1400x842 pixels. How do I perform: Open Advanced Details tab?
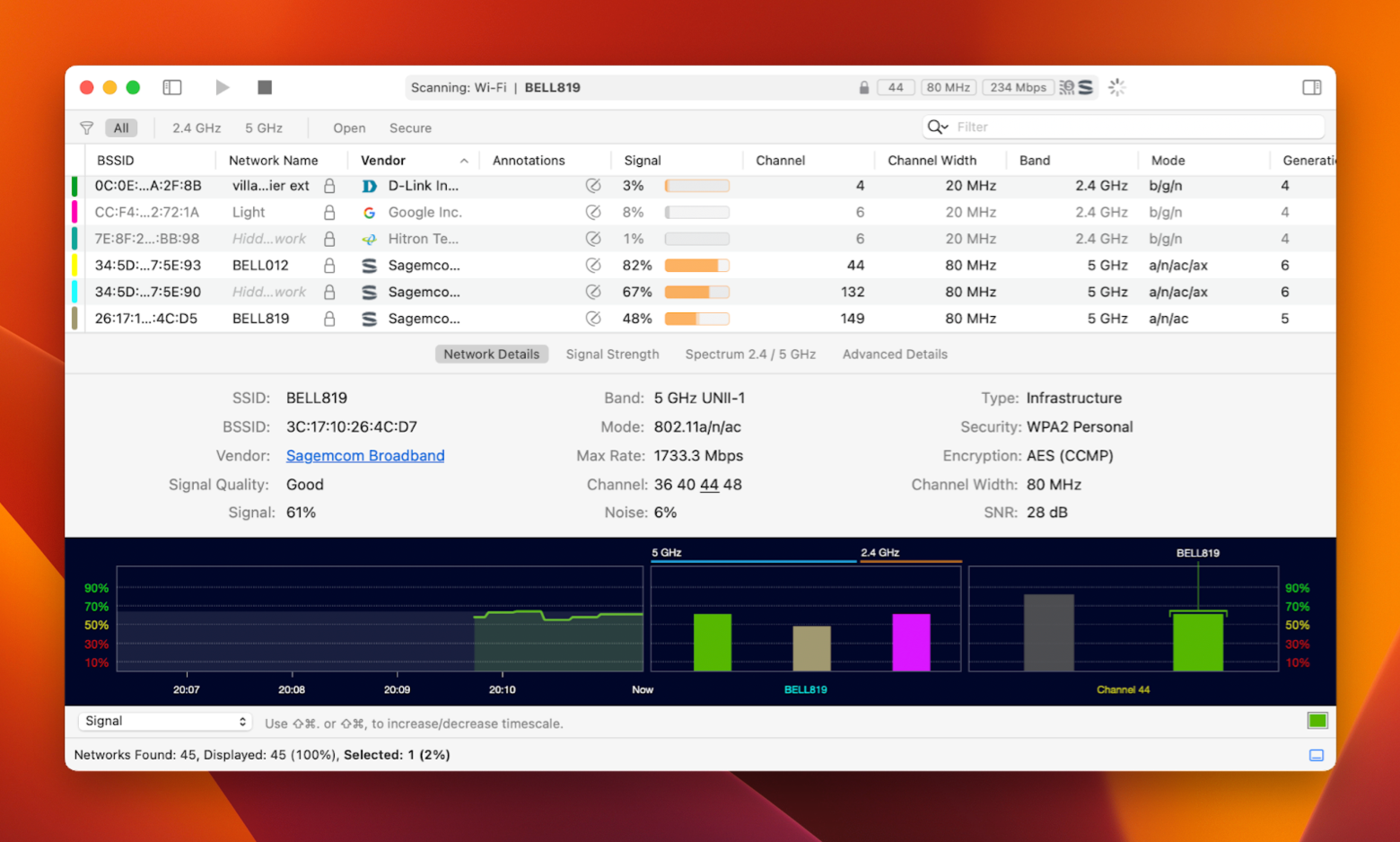895,355
